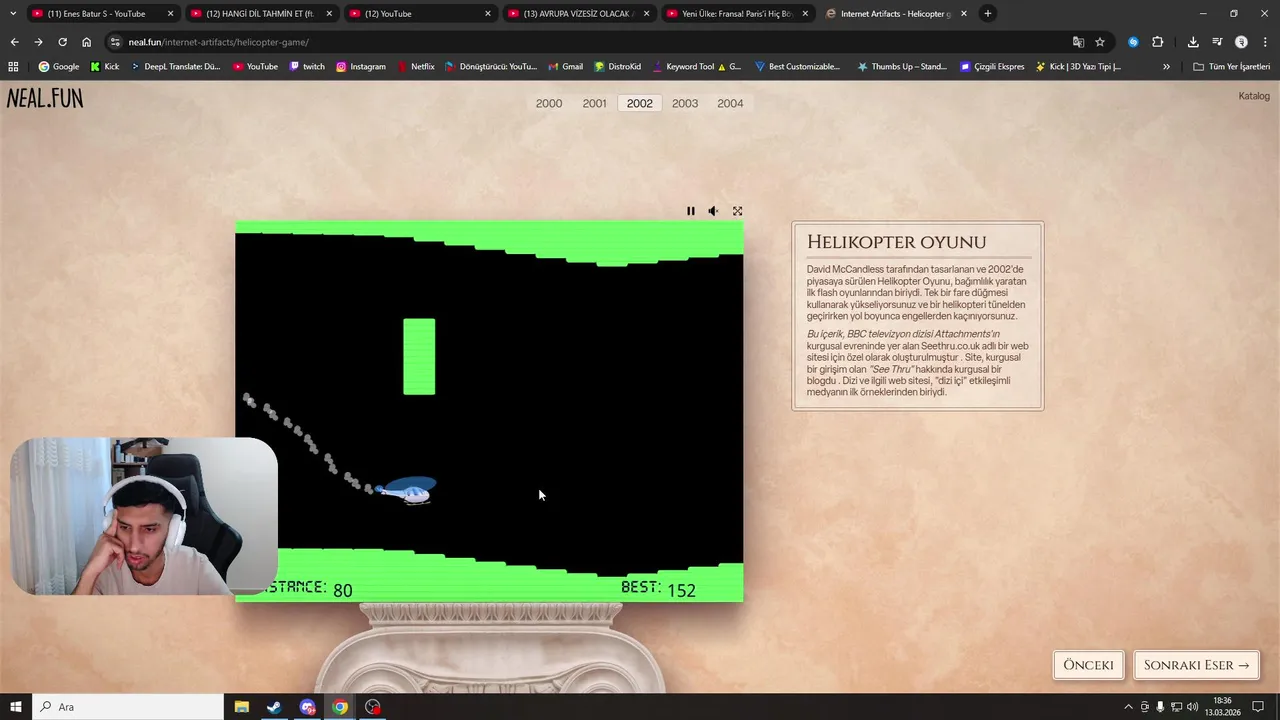
Task: Open the Keyword Tool bookmark
Action: [697, 66]
